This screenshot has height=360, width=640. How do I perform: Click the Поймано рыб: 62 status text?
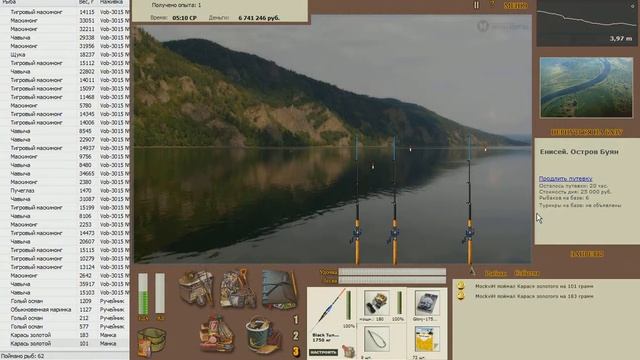[22, 356]
